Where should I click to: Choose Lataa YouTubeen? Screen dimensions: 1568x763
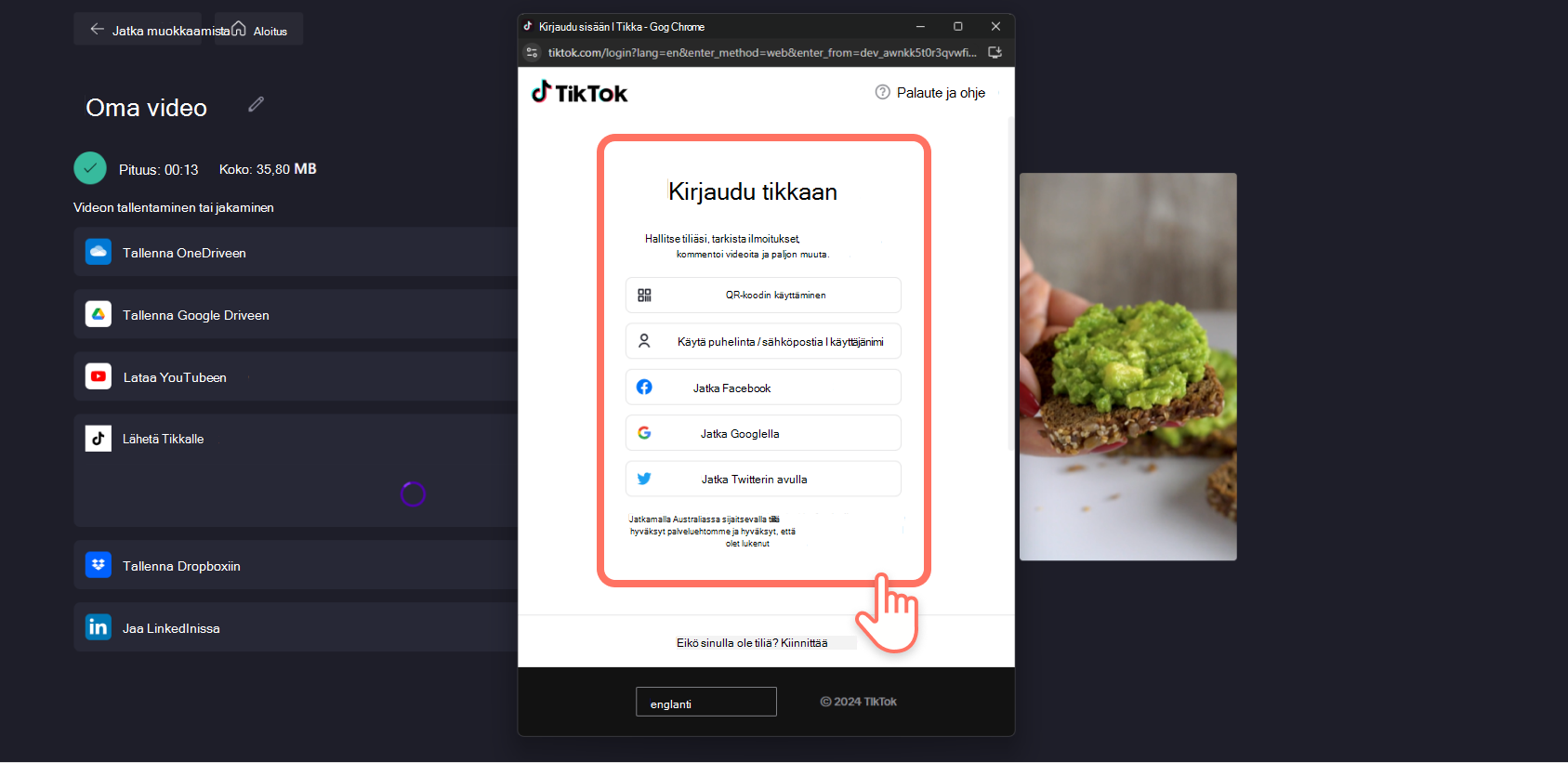296,376
